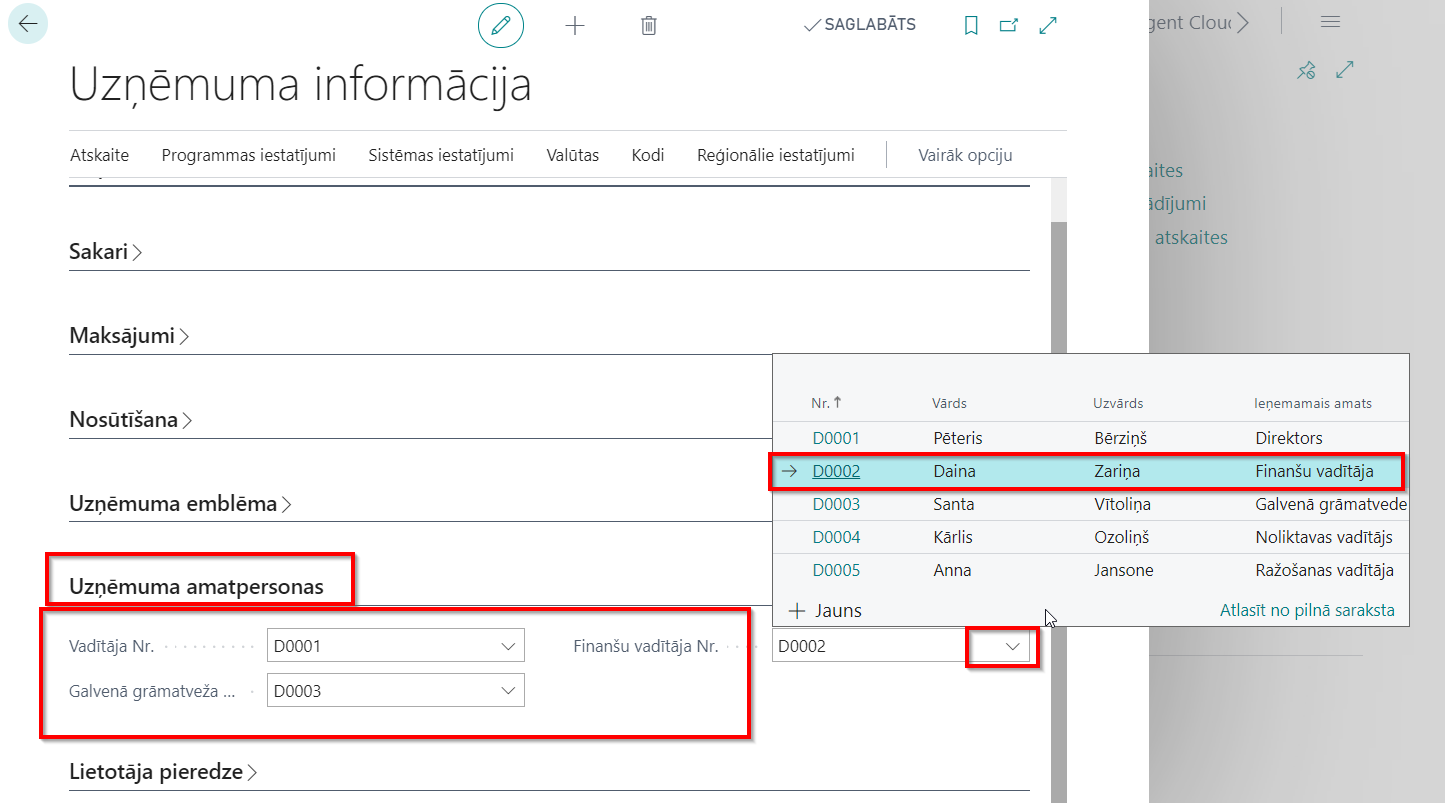Click chevron next to Cloud heading
1445x803 pixels.
coord(1243,22)
